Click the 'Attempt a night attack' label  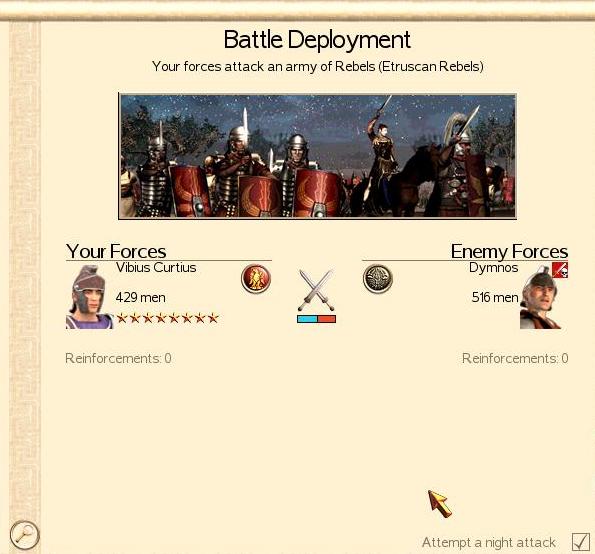[489, 543]
